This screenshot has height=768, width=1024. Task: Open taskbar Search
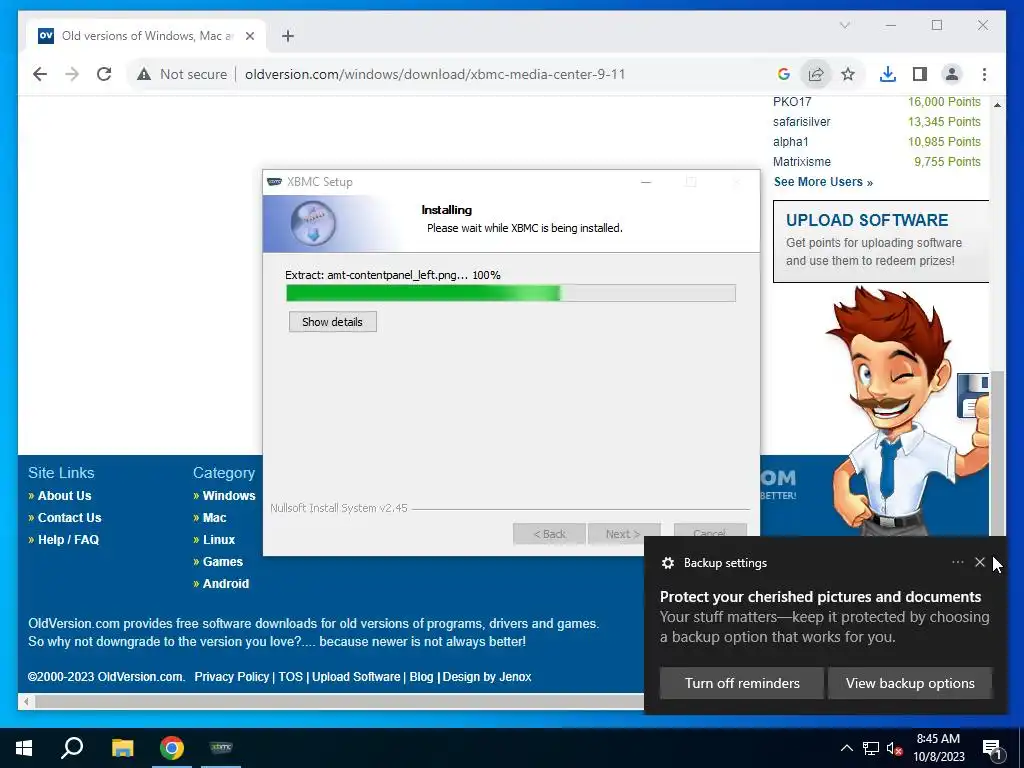point(72,748)
